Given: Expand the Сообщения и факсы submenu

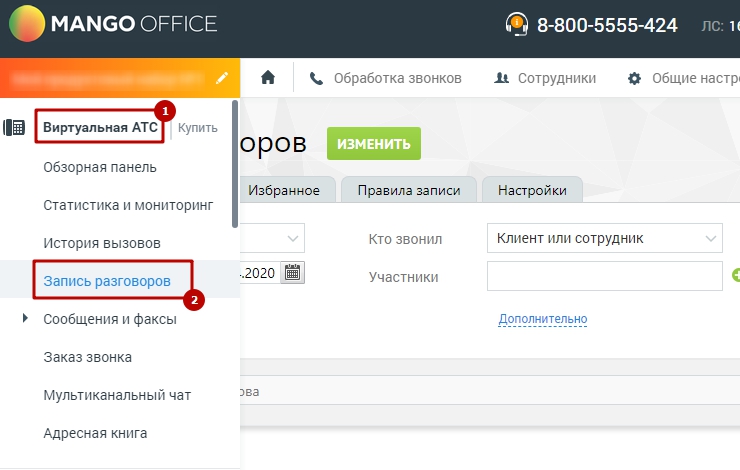Looking at the screenshot, I should (x=25, y=319).
